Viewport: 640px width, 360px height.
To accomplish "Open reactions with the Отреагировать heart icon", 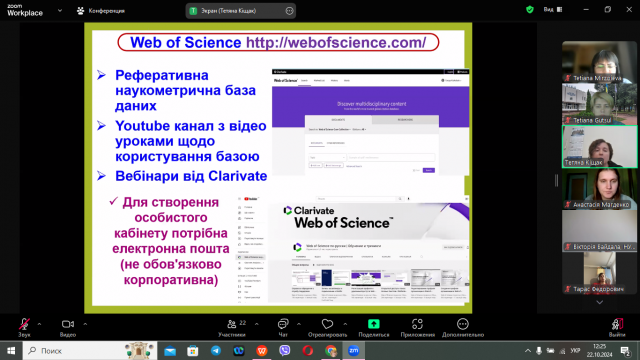I will tap(327, 327).
